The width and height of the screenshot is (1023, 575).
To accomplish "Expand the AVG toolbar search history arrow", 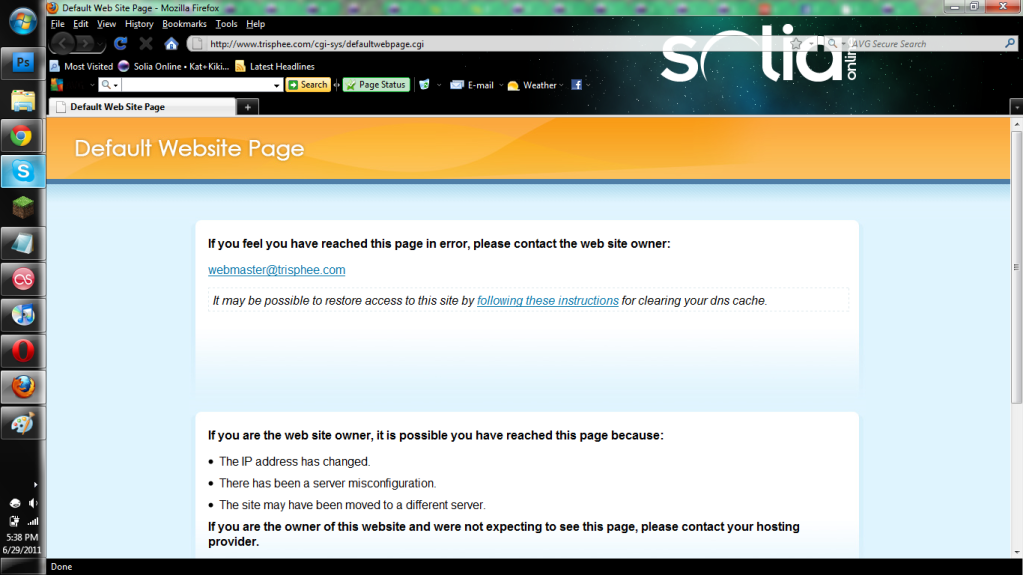I will click(x=277, y=85).
